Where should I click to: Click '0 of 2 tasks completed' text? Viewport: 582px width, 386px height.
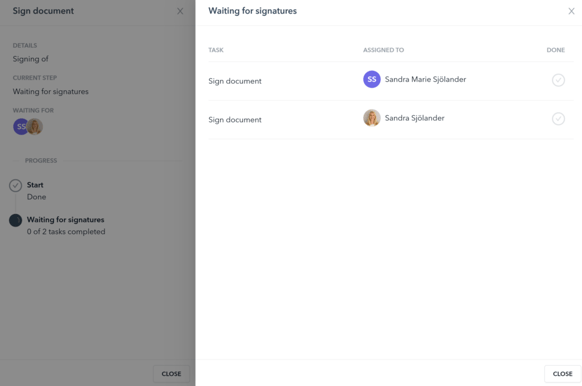(66, 232)
